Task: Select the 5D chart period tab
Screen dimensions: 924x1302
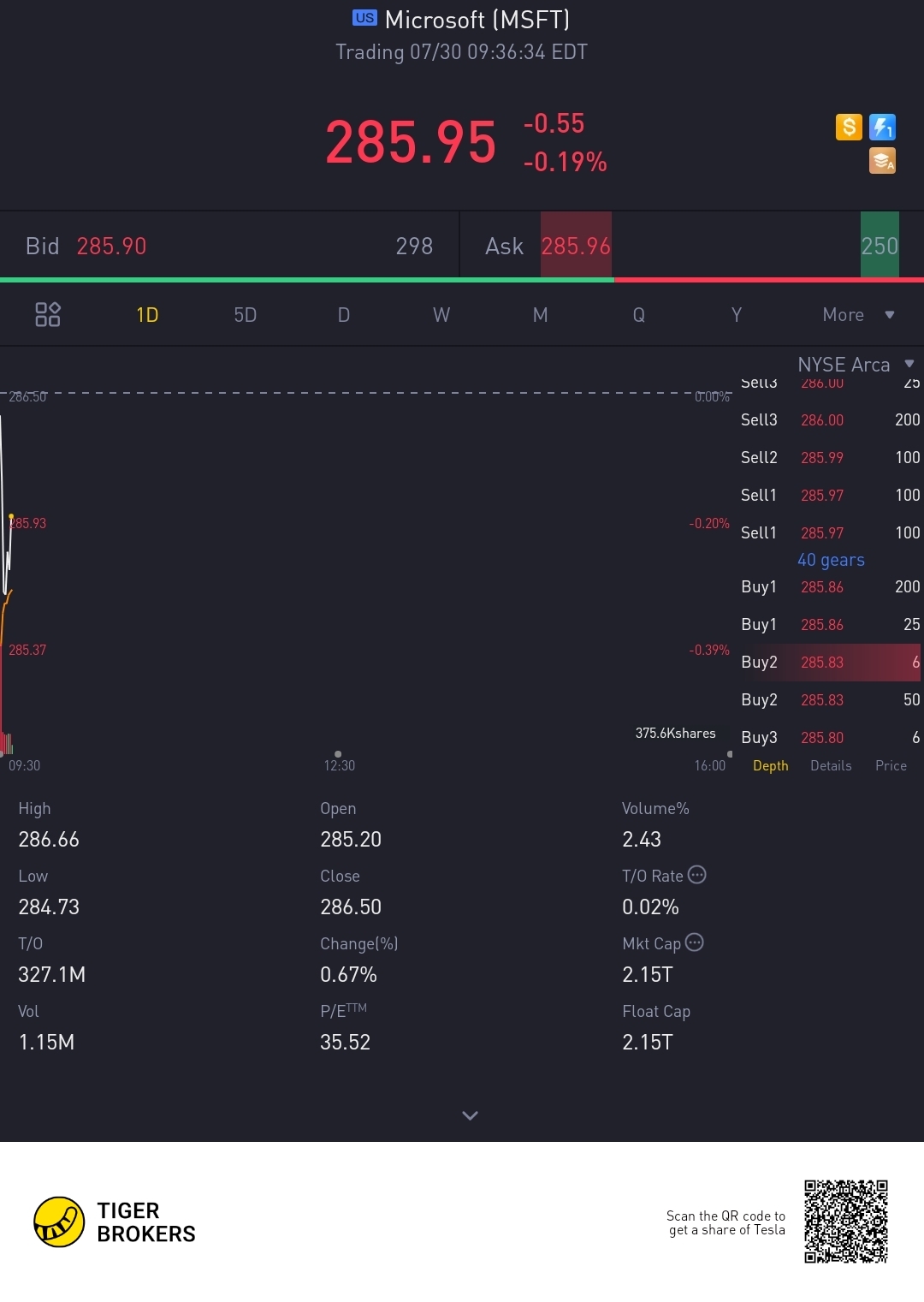Action: click(x=246, y=315)
